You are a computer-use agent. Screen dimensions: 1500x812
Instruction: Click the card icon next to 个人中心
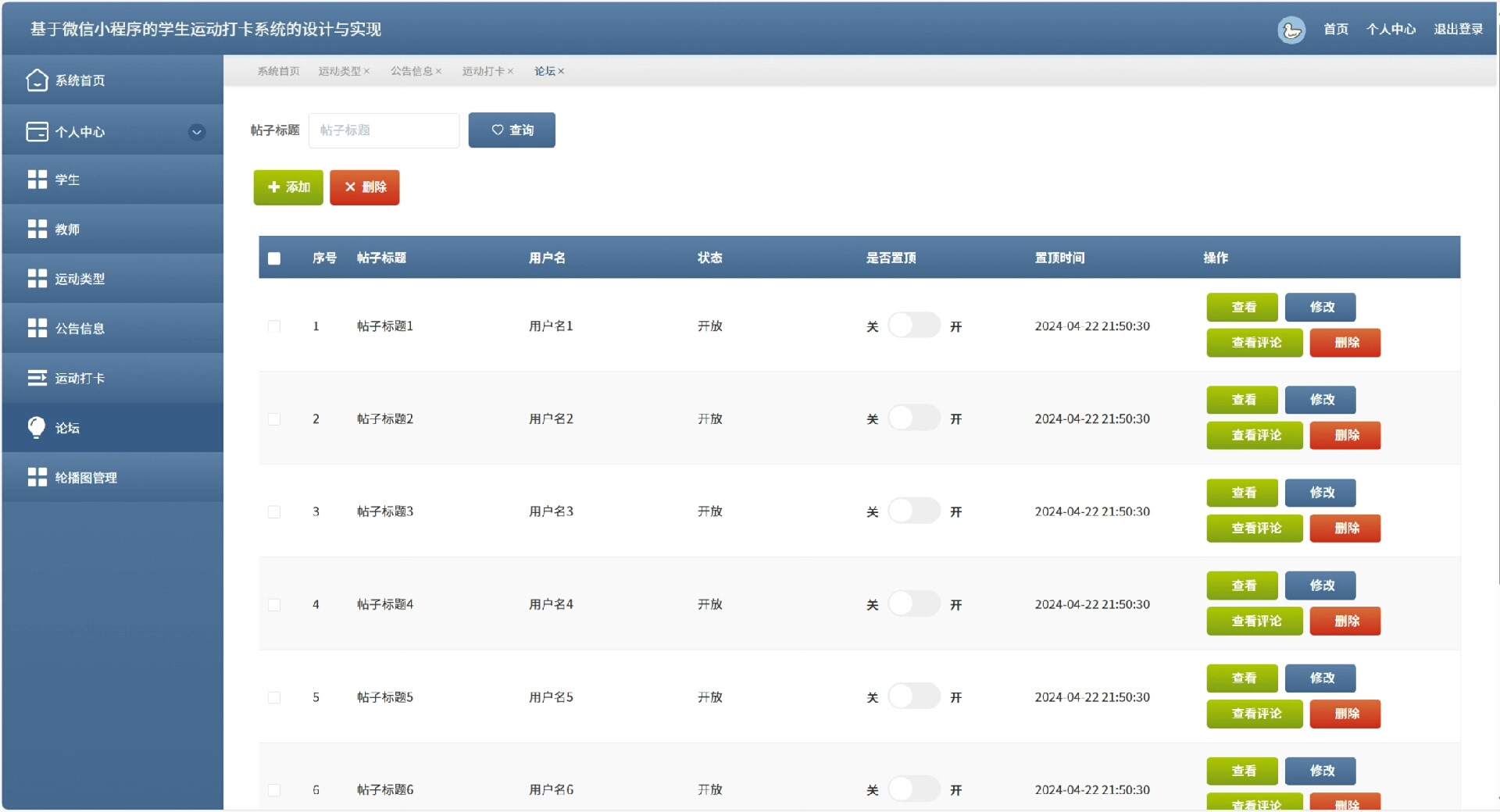coord(37,132)
